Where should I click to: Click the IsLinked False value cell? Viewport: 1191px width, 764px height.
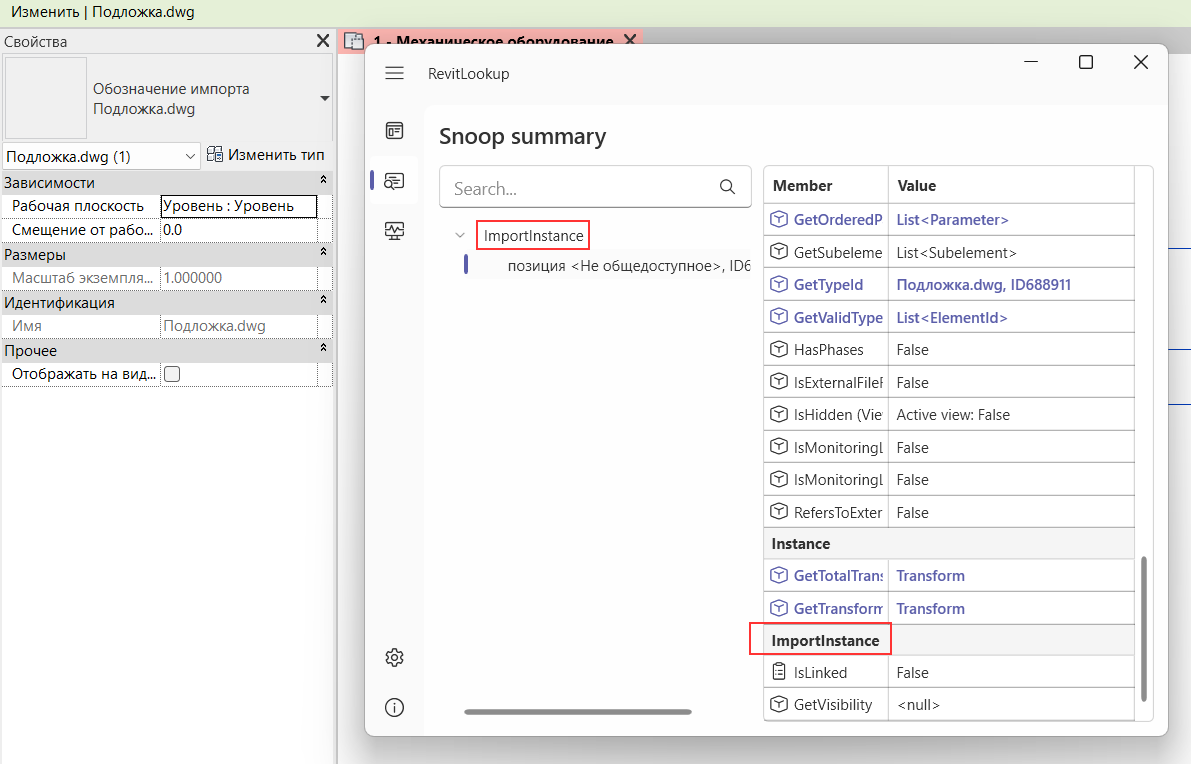[x=1011, y=673]
